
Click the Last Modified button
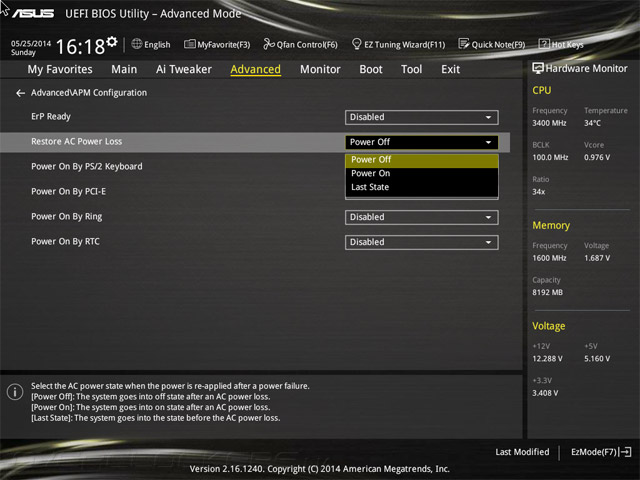(x=522, y=452)
